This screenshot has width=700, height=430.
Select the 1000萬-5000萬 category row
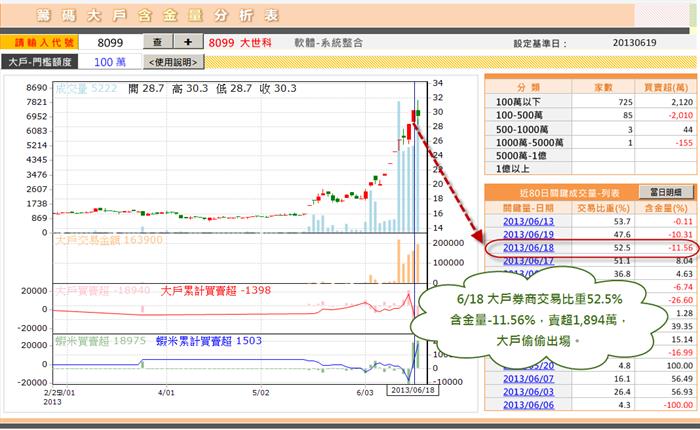(x=590, y=143)
